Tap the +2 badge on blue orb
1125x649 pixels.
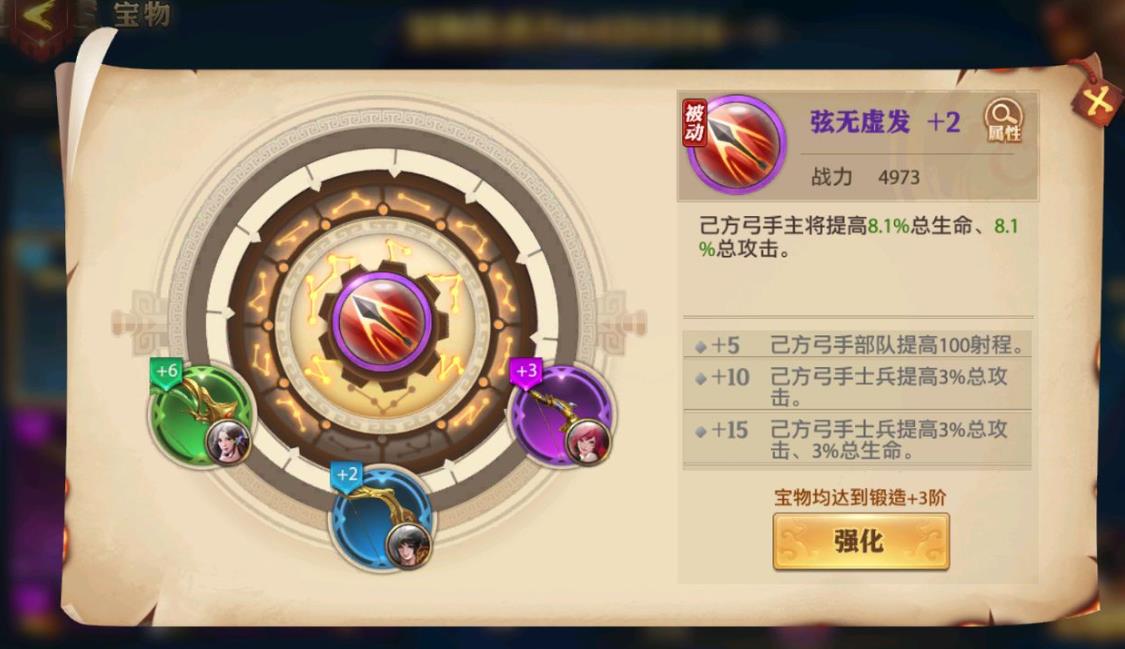tap(347, 475)
